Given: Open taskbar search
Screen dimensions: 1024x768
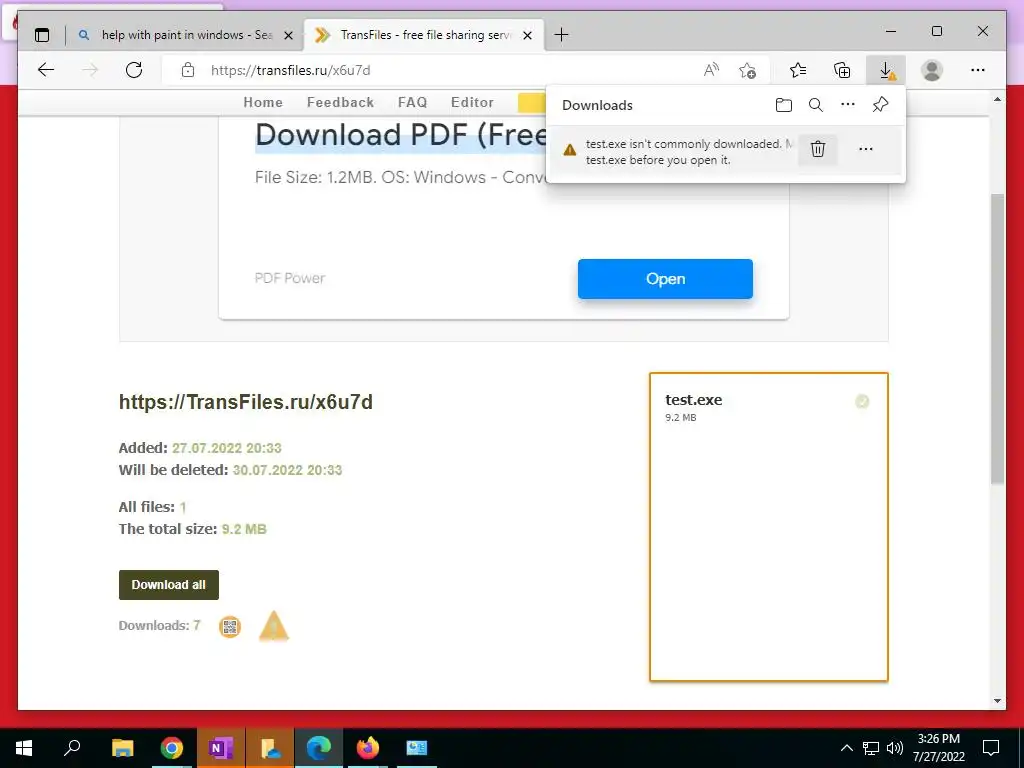Looking at the screenshot, I should tap(72, 748).
